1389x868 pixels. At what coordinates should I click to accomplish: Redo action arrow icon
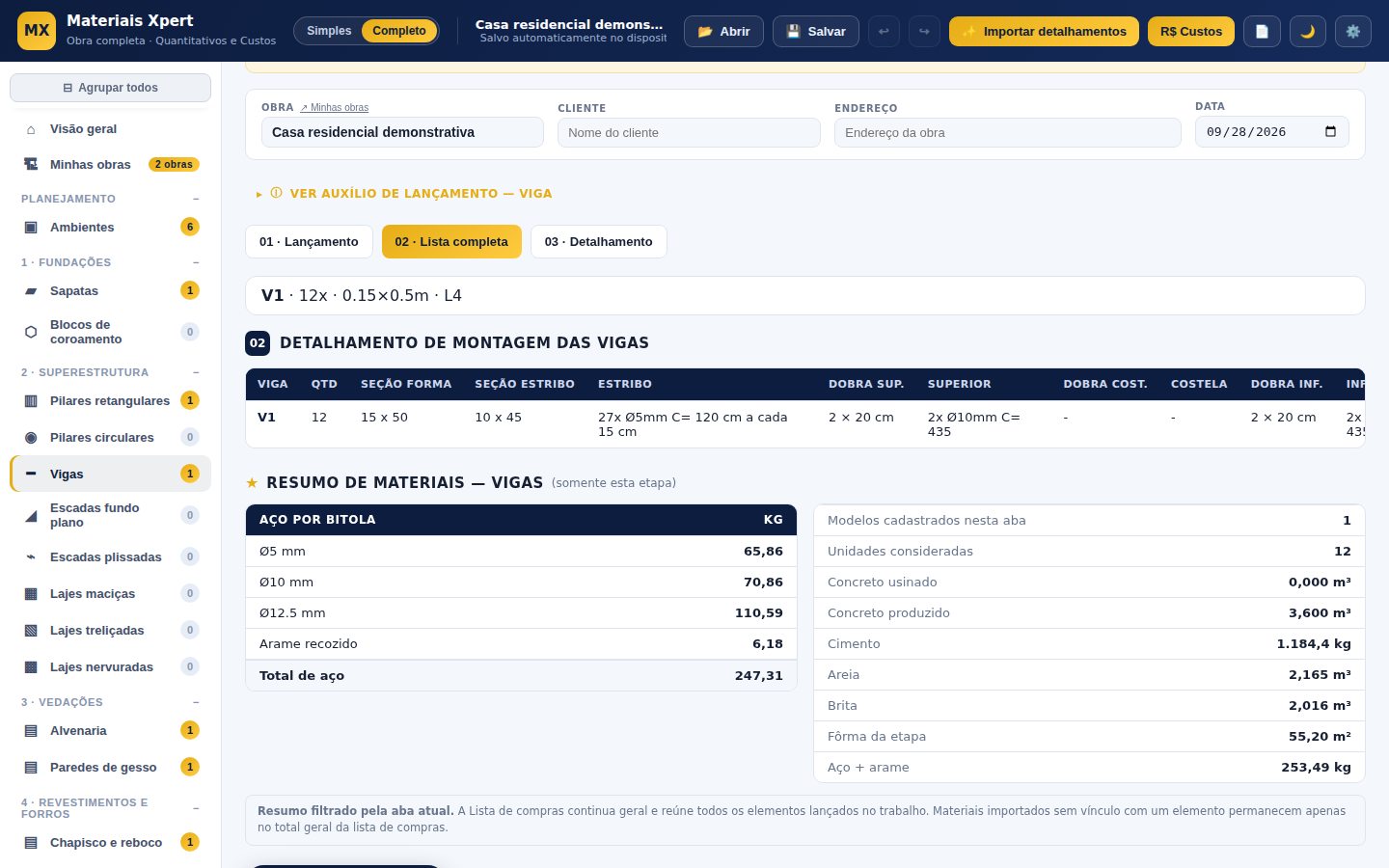click(924, 31)
